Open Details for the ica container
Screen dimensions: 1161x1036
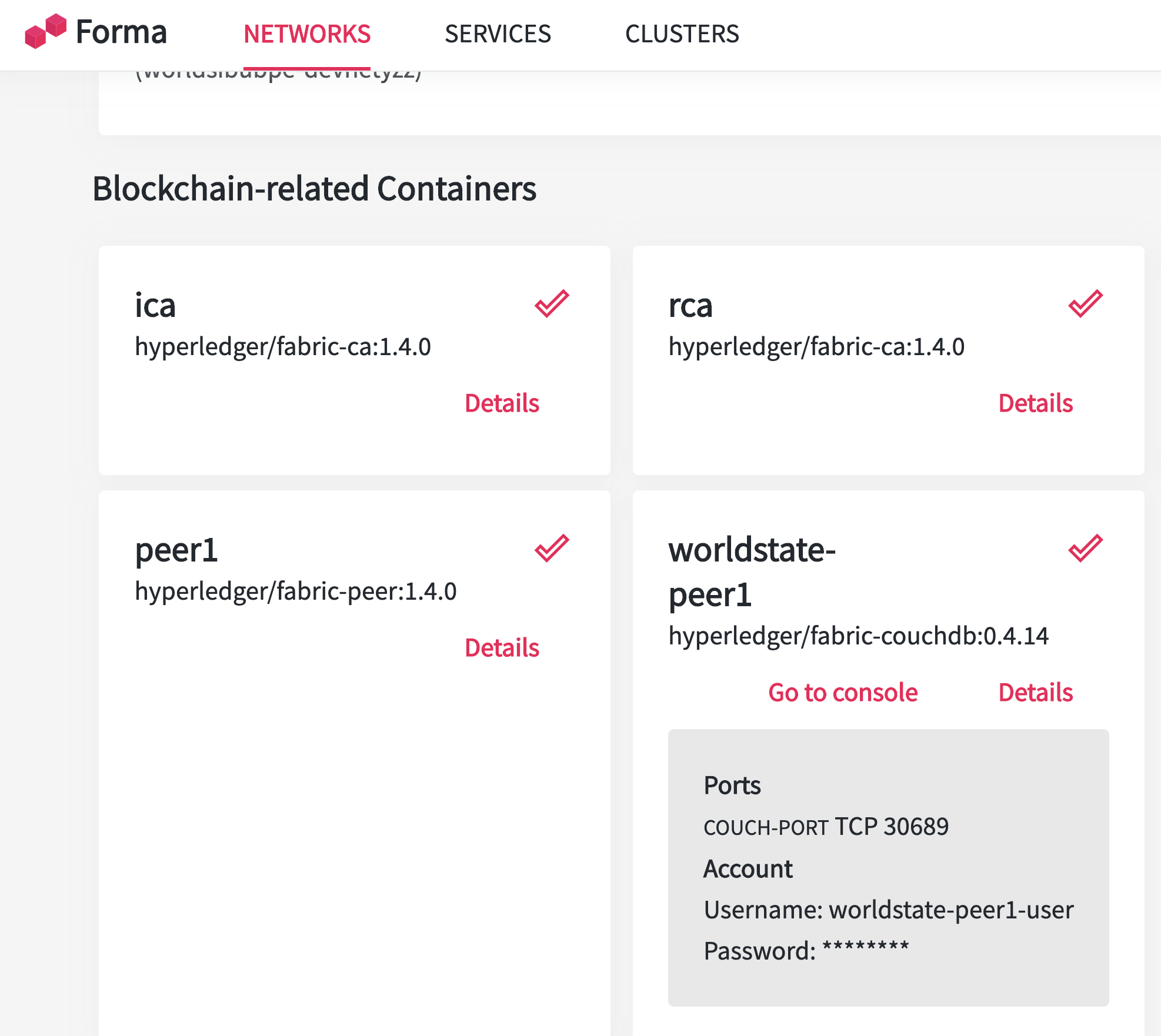[502, 403]
